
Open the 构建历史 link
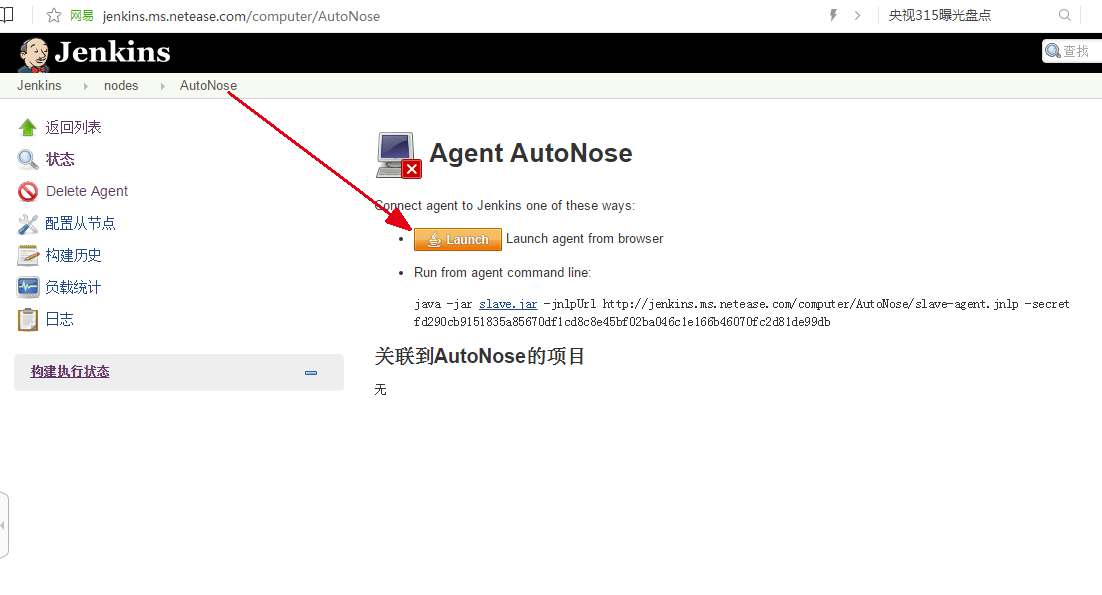73,255
